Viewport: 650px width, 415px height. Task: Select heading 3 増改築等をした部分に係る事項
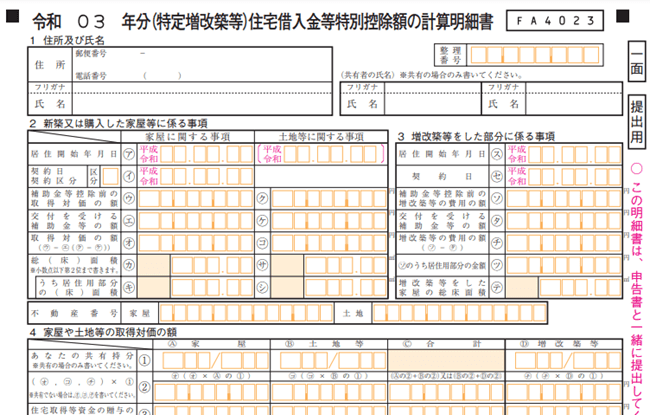click(476, 136)
